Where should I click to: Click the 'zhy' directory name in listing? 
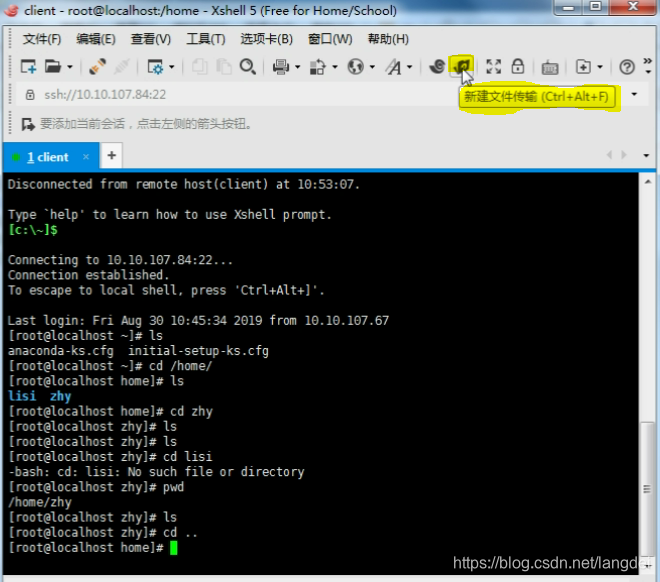click(61, 396)
